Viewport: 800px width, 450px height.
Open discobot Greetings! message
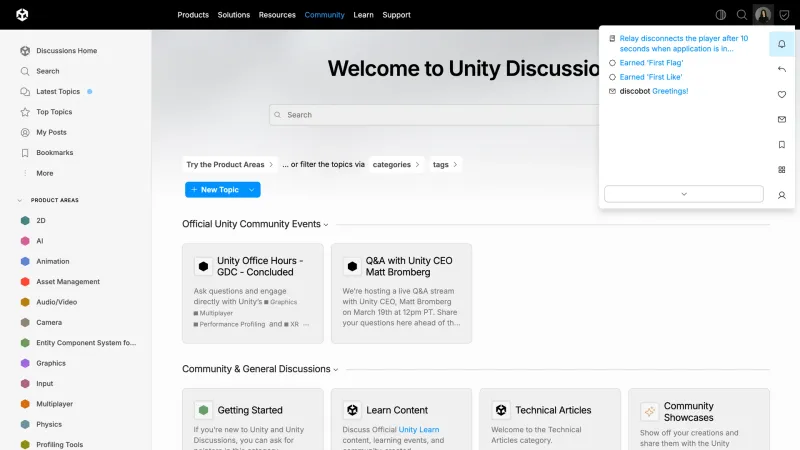click(x=654, y=91)
